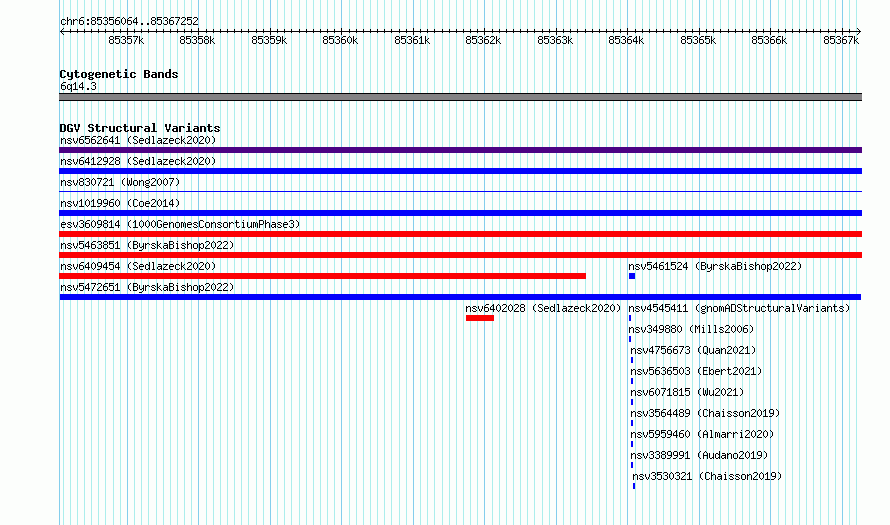Open nsv6071815 (Wu2021) variant label
Screen dimensions: 890x525
[x=687, y=392]
